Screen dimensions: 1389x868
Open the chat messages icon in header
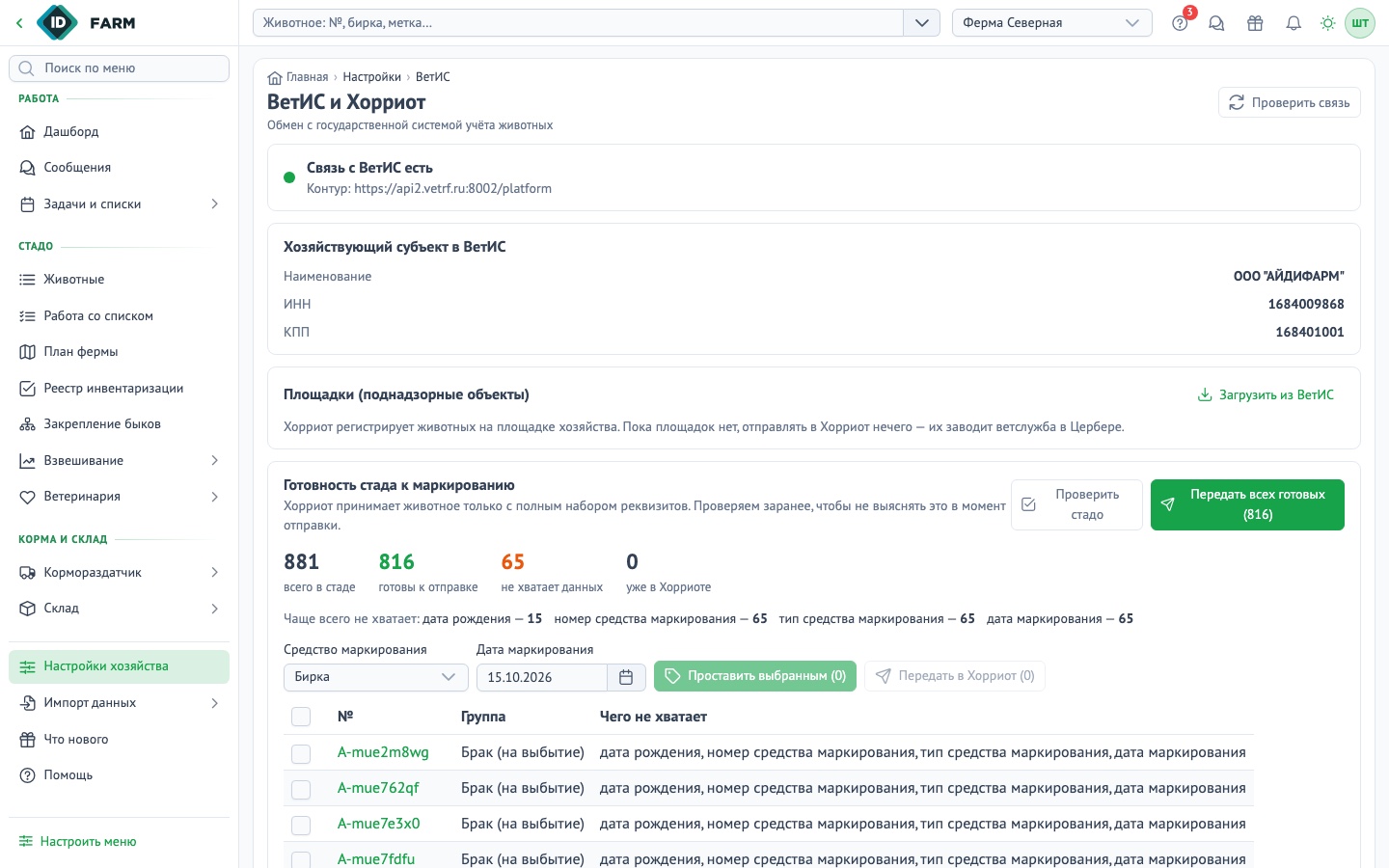pyautogui.click(x=1216, y=23)
